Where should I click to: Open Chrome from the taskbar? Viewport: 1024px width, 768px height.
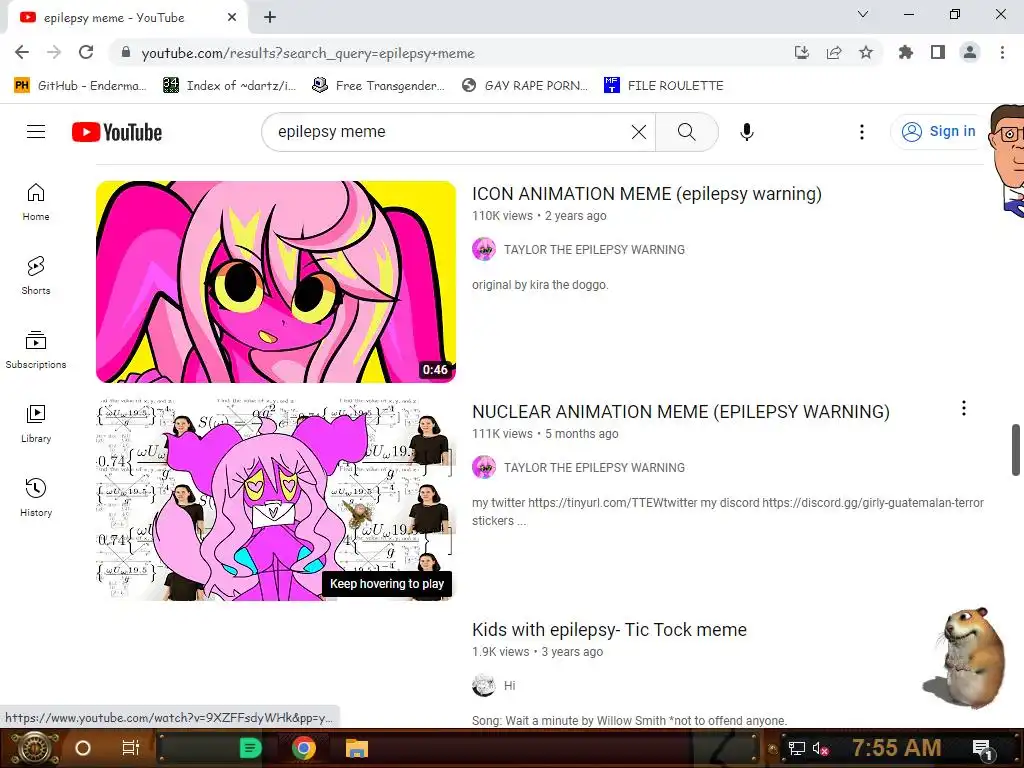coord(304,748)
